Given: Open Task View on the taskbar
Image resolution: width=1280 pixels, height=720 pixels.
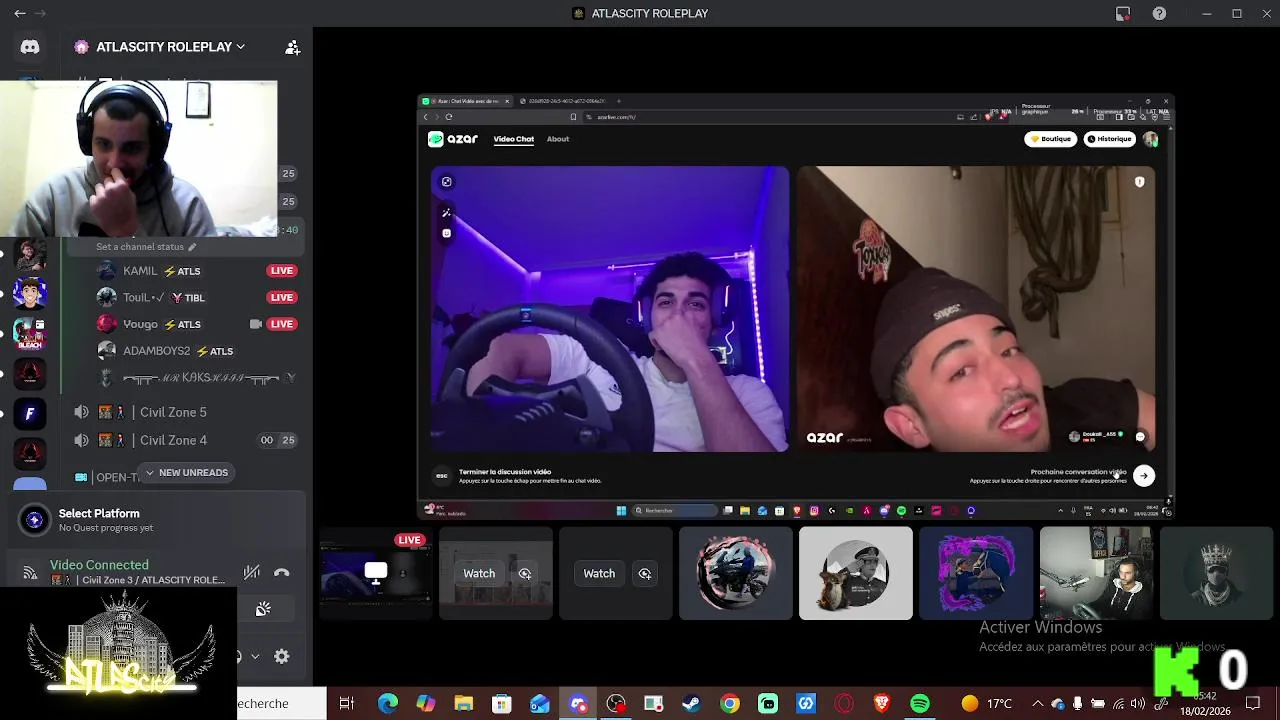Looking at the screenshot, I should coord(347,703).
